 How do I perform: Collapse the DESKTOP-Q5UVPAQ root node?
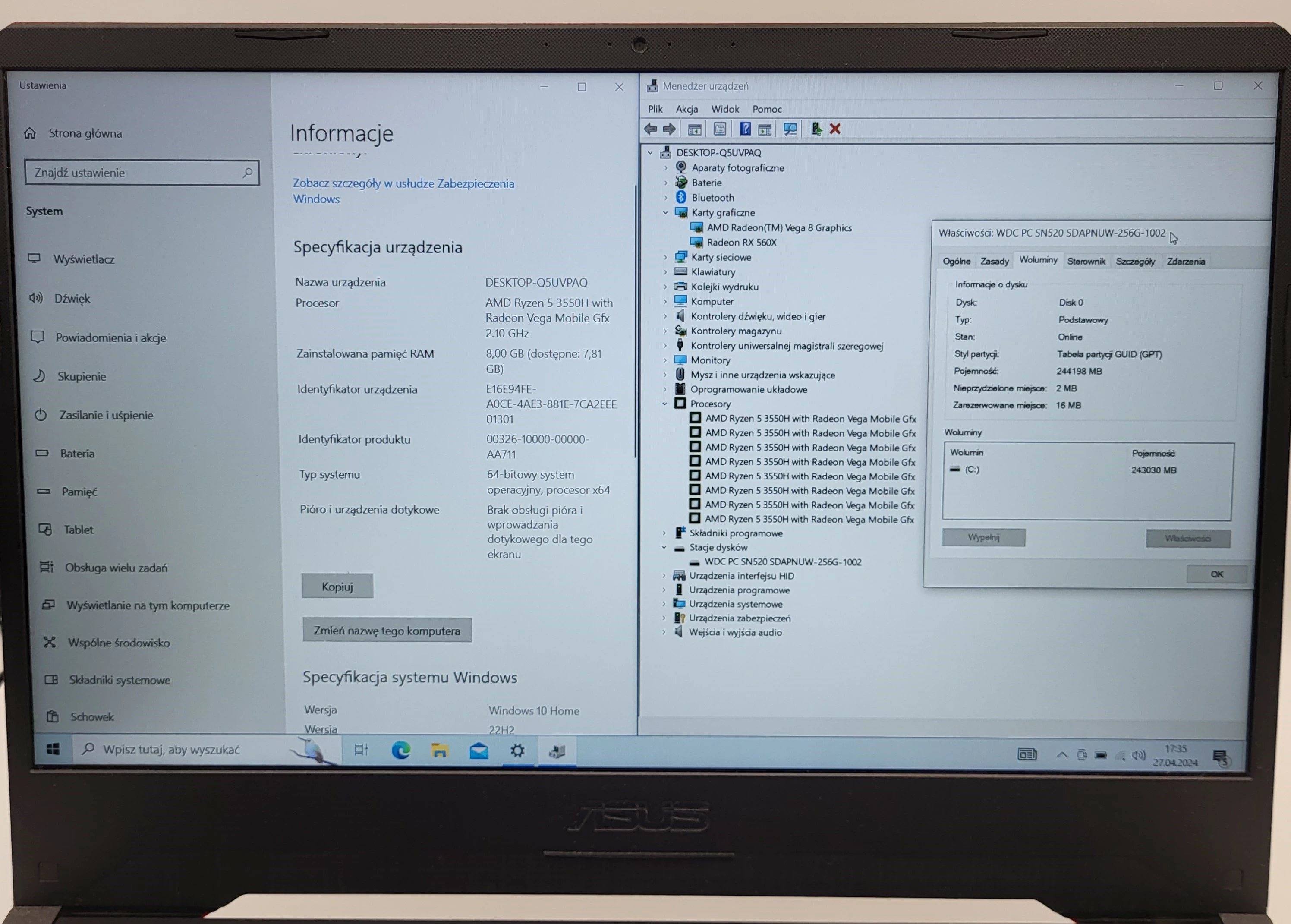(650, 152)
